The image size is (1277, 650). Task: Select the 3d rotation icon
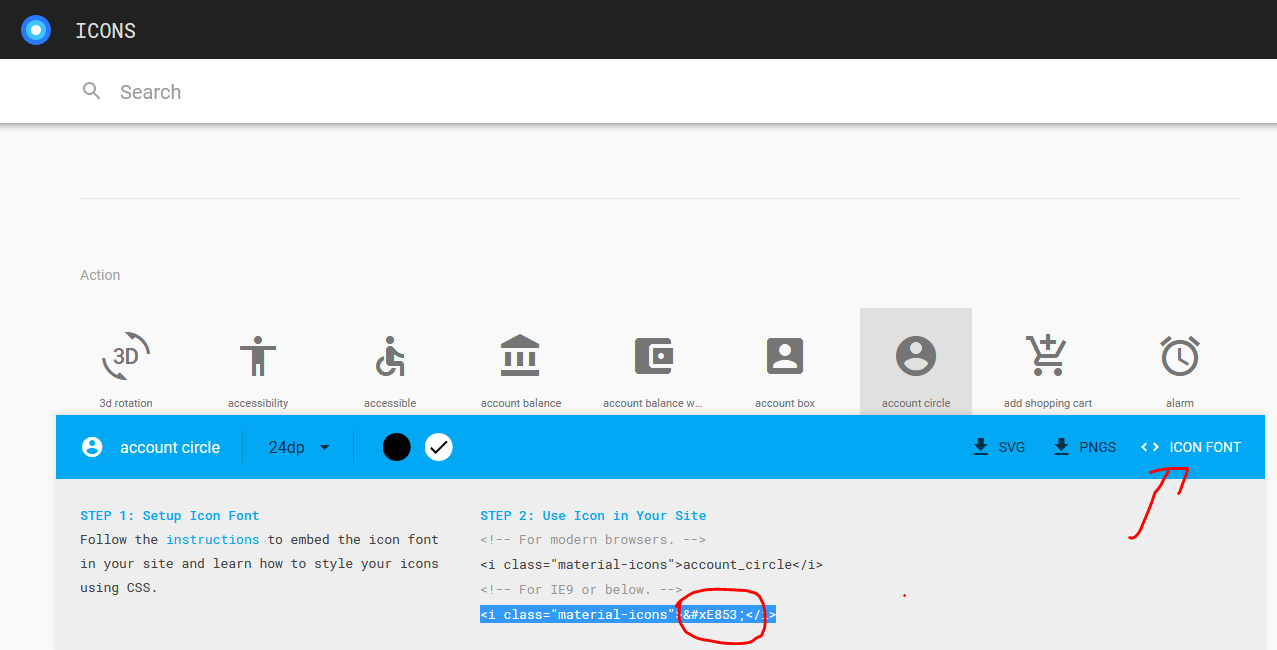[125, 355]
